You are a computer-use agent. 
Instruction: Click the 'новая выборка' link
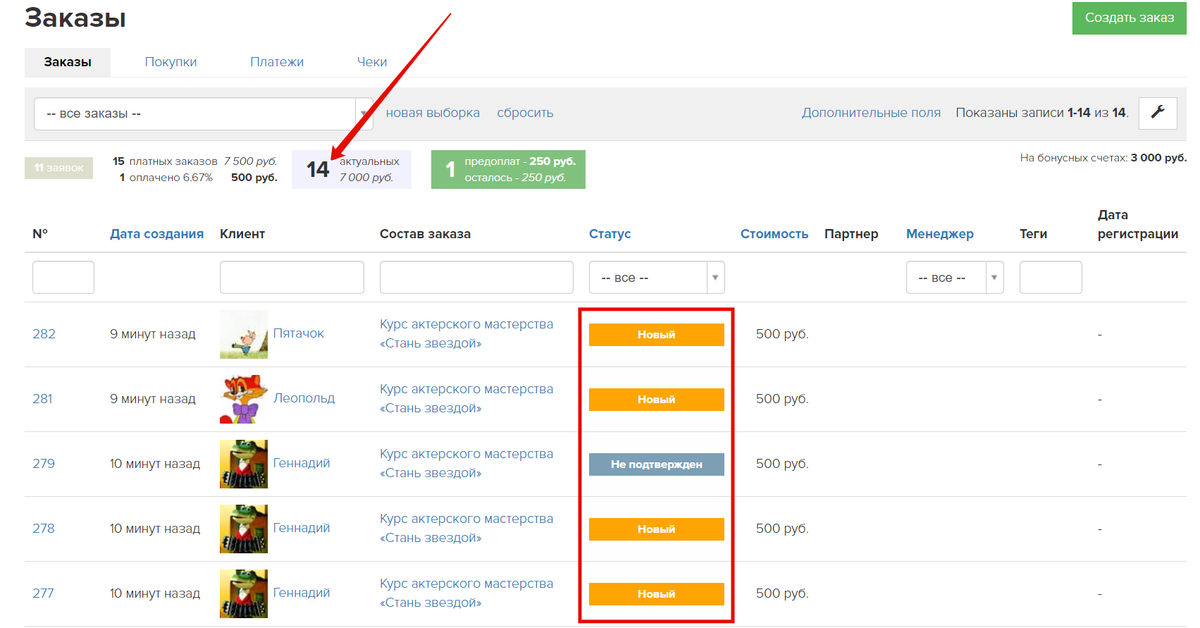click(x=433, y=113)
